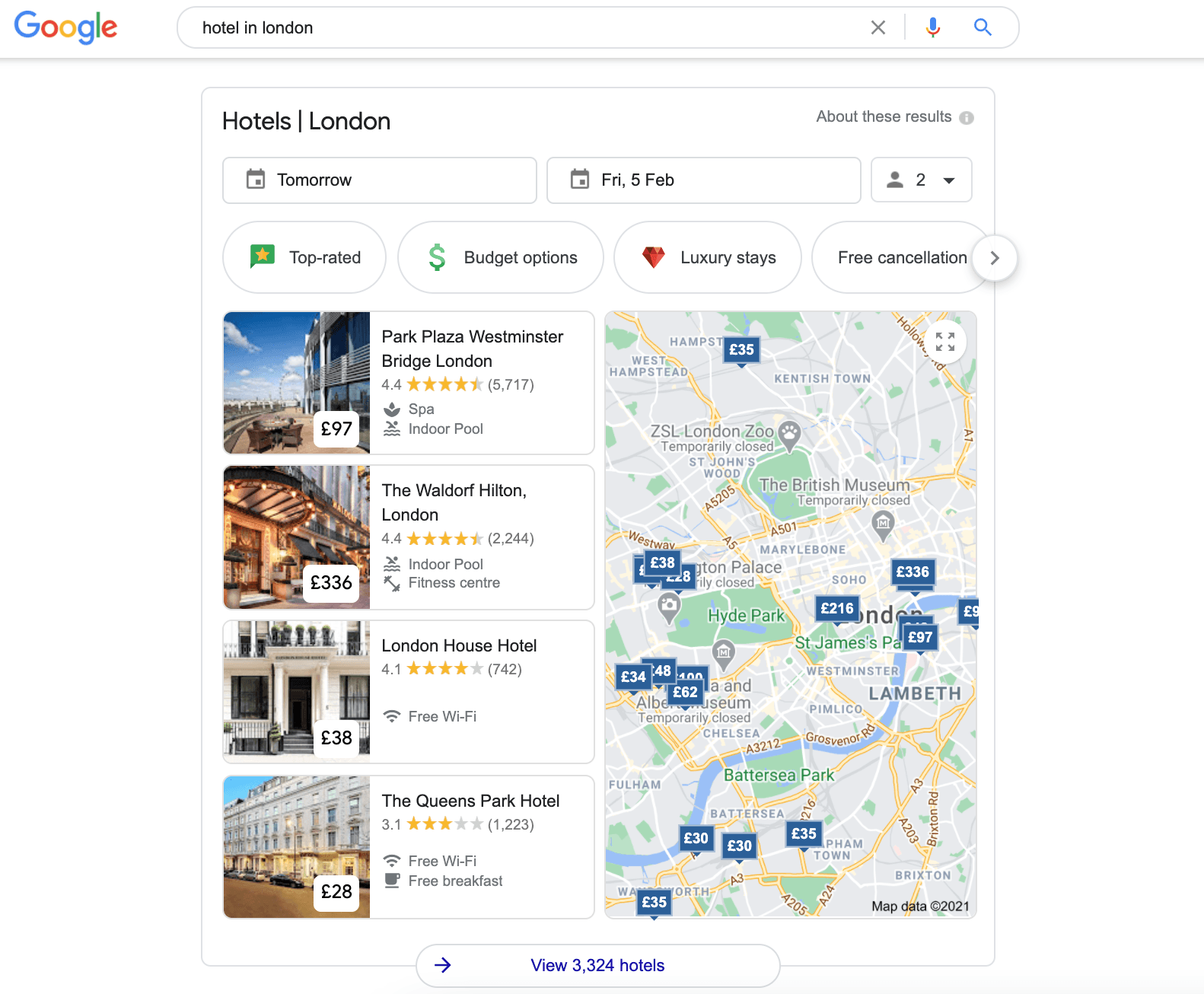
Task: Open the guest count dropdown
Action: pyautogui.click(x=921, y=180)
